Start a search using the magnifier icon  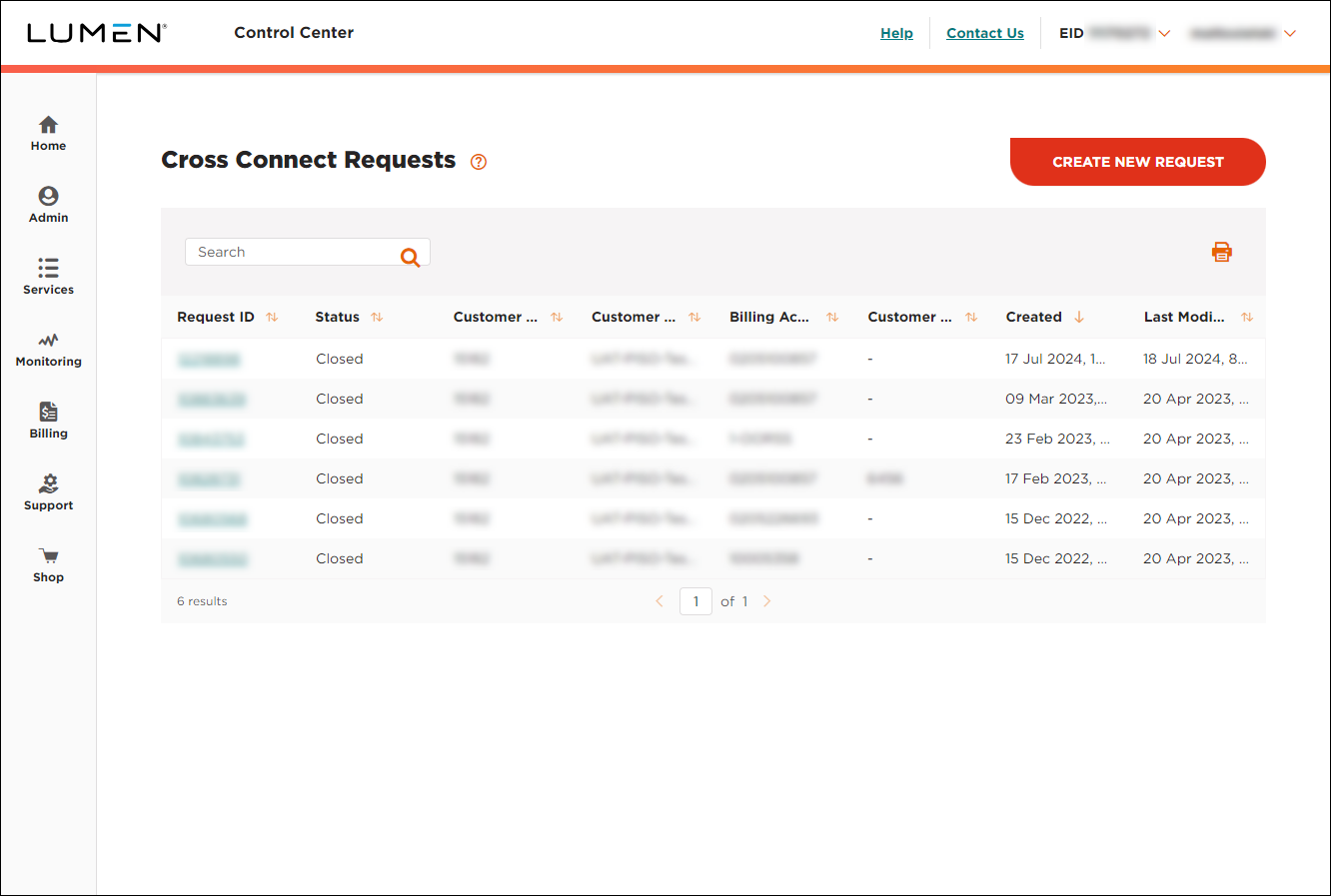410,257
